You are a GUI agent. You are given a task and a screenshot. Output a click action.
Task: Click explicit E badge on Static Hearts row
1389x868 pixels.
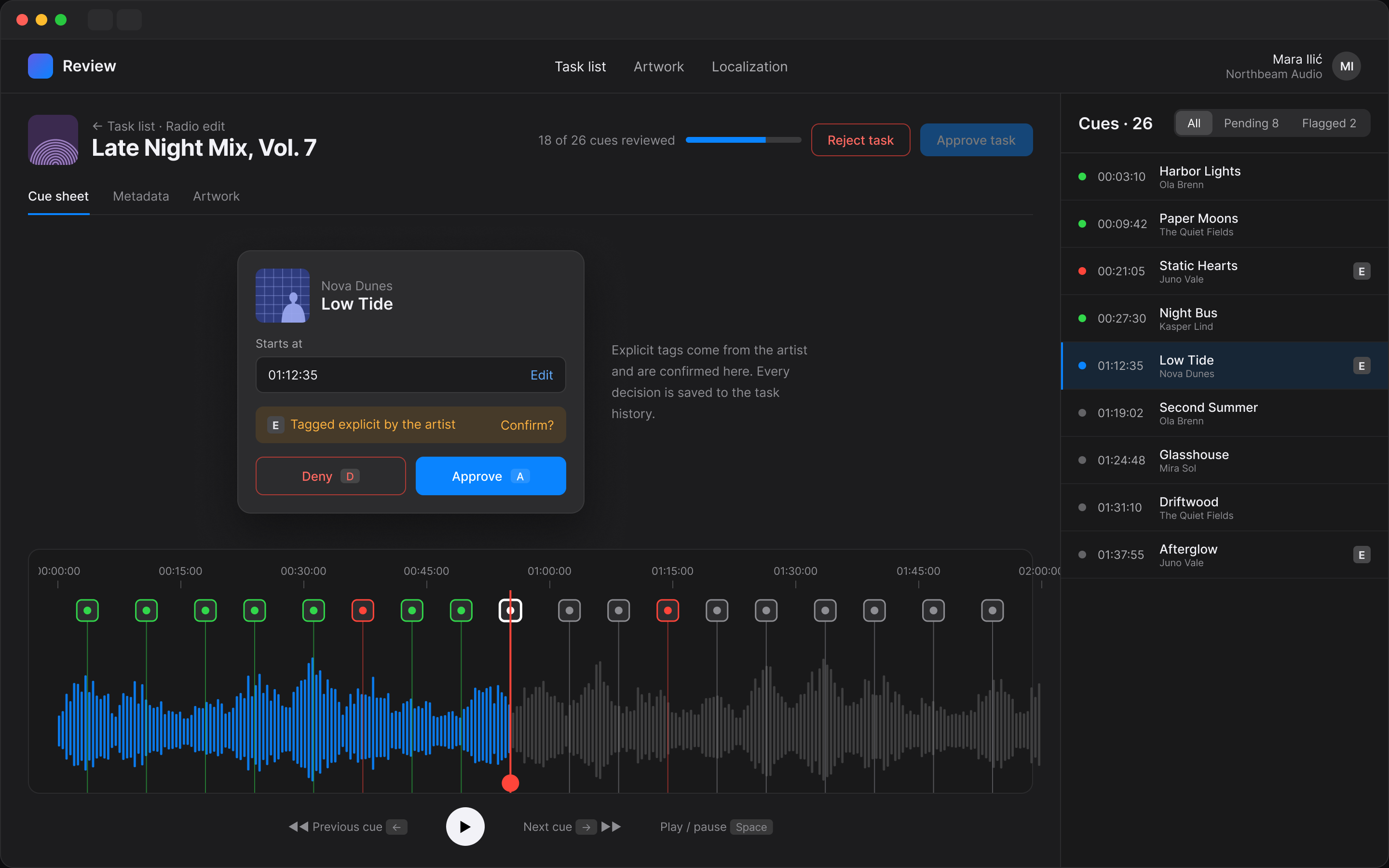pyautogui.click(x=1362, y=271)
